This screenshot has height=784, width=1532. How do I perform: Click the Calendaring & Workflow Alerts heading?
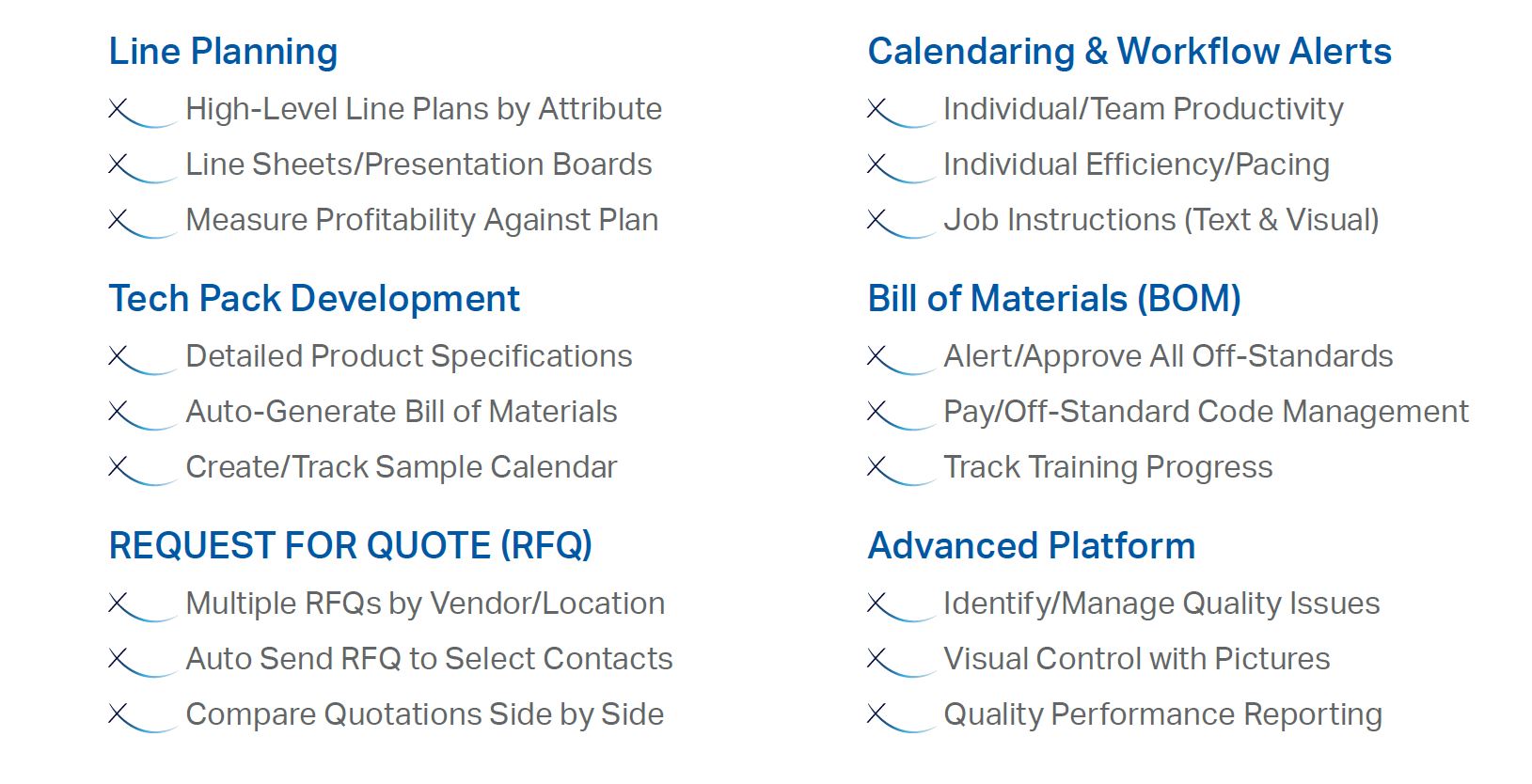[1129, 52]
